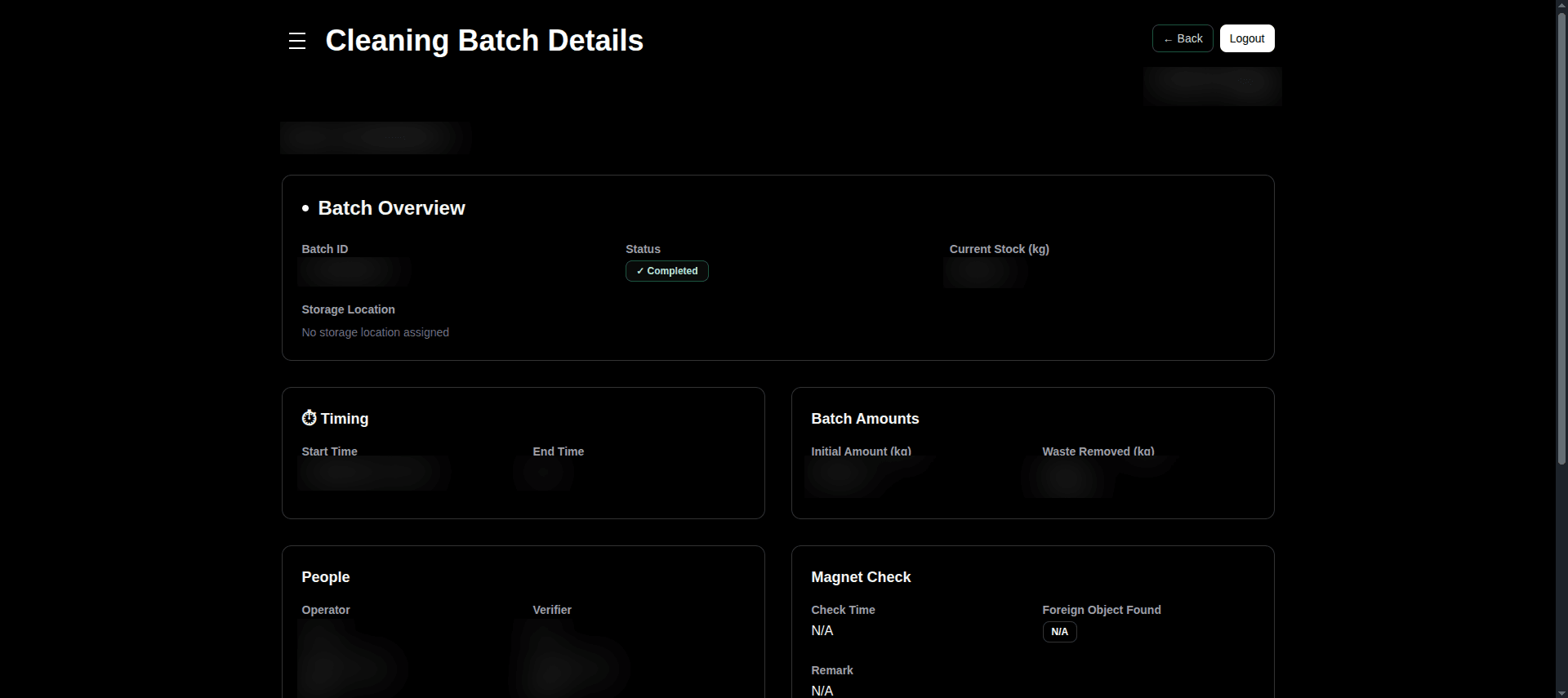This screenshot has height=698, width=1568.
Task: Click the Cleaning Batch Details title
Action: click(x=484, y=41)
